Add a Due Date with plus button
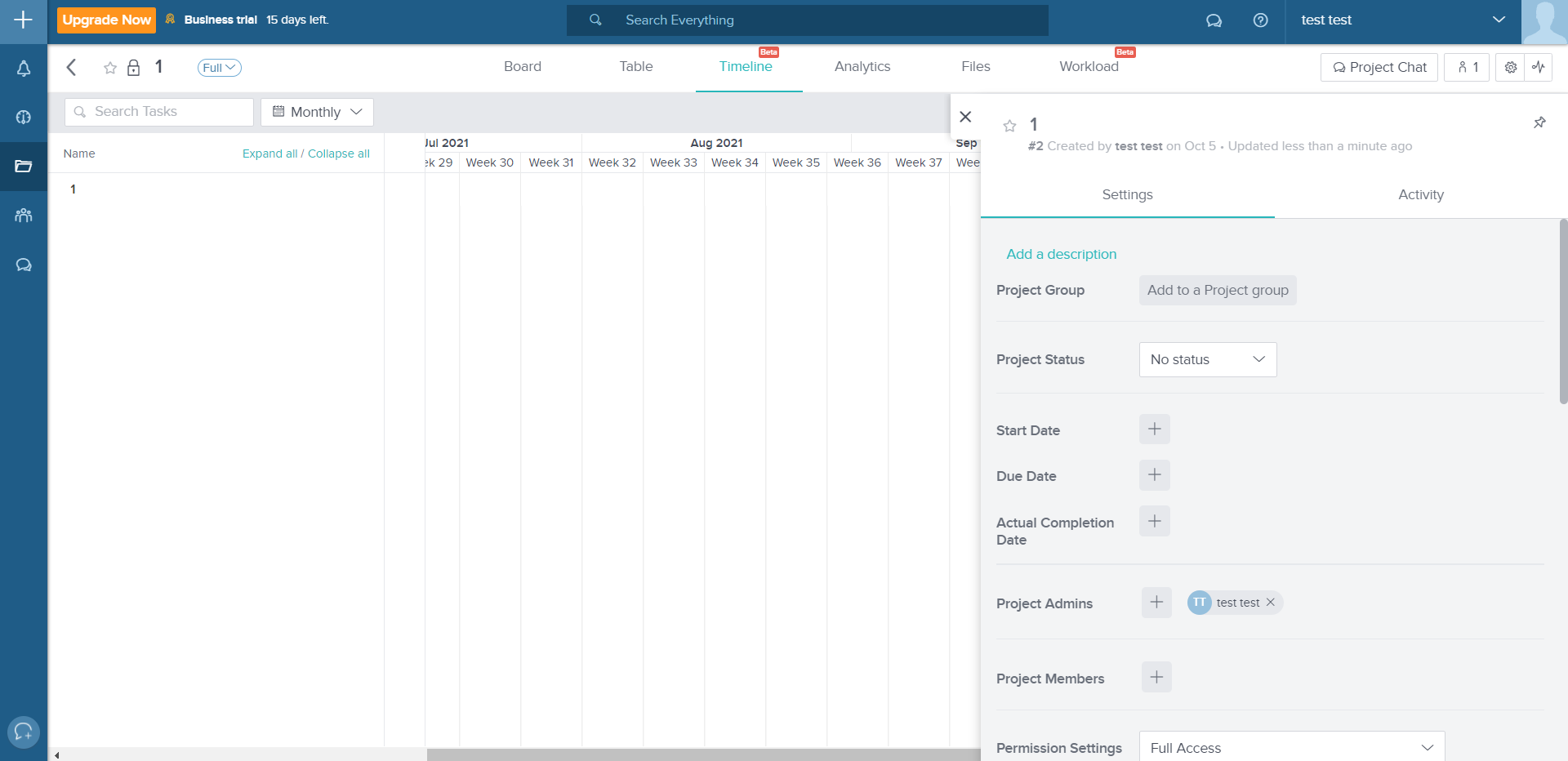The width and height of the screenshot is (1568, 761). click(1155, 475)
